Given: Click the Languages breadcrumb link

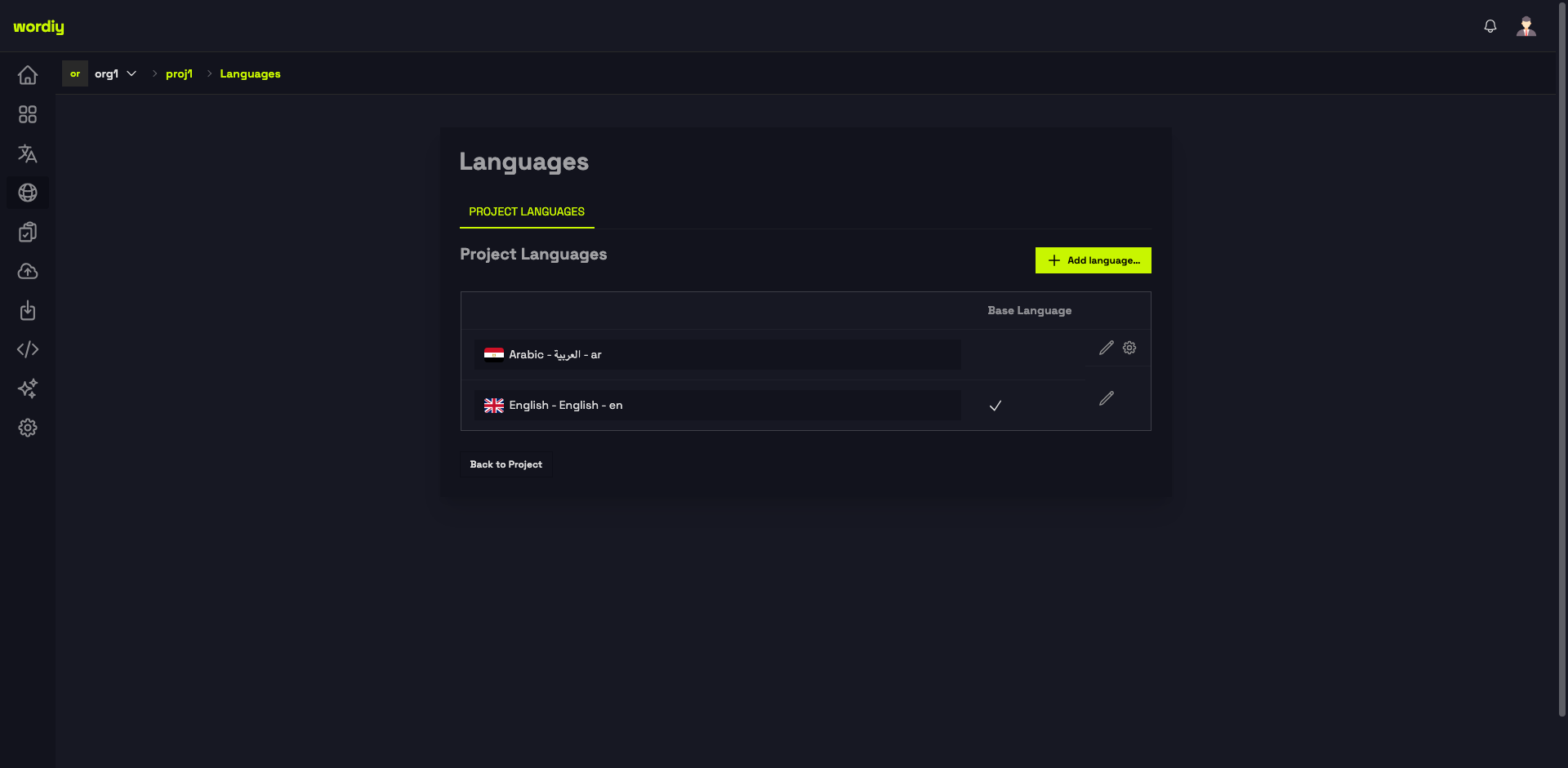Looking at the screenshot, I should (x=250, y=73).
